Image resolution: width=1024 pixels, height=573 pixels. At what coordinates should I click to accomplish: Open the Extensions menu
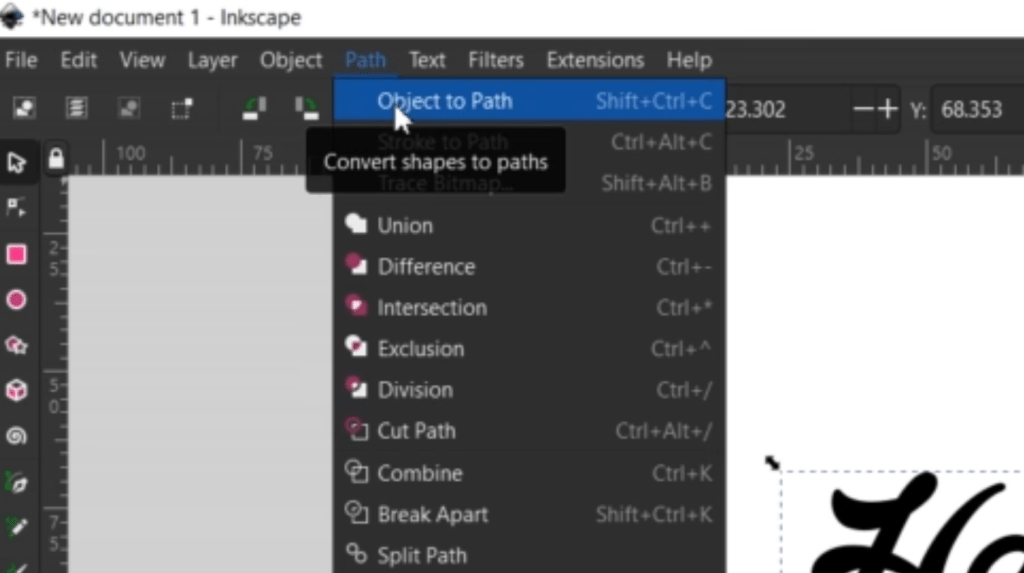(595, 60)
